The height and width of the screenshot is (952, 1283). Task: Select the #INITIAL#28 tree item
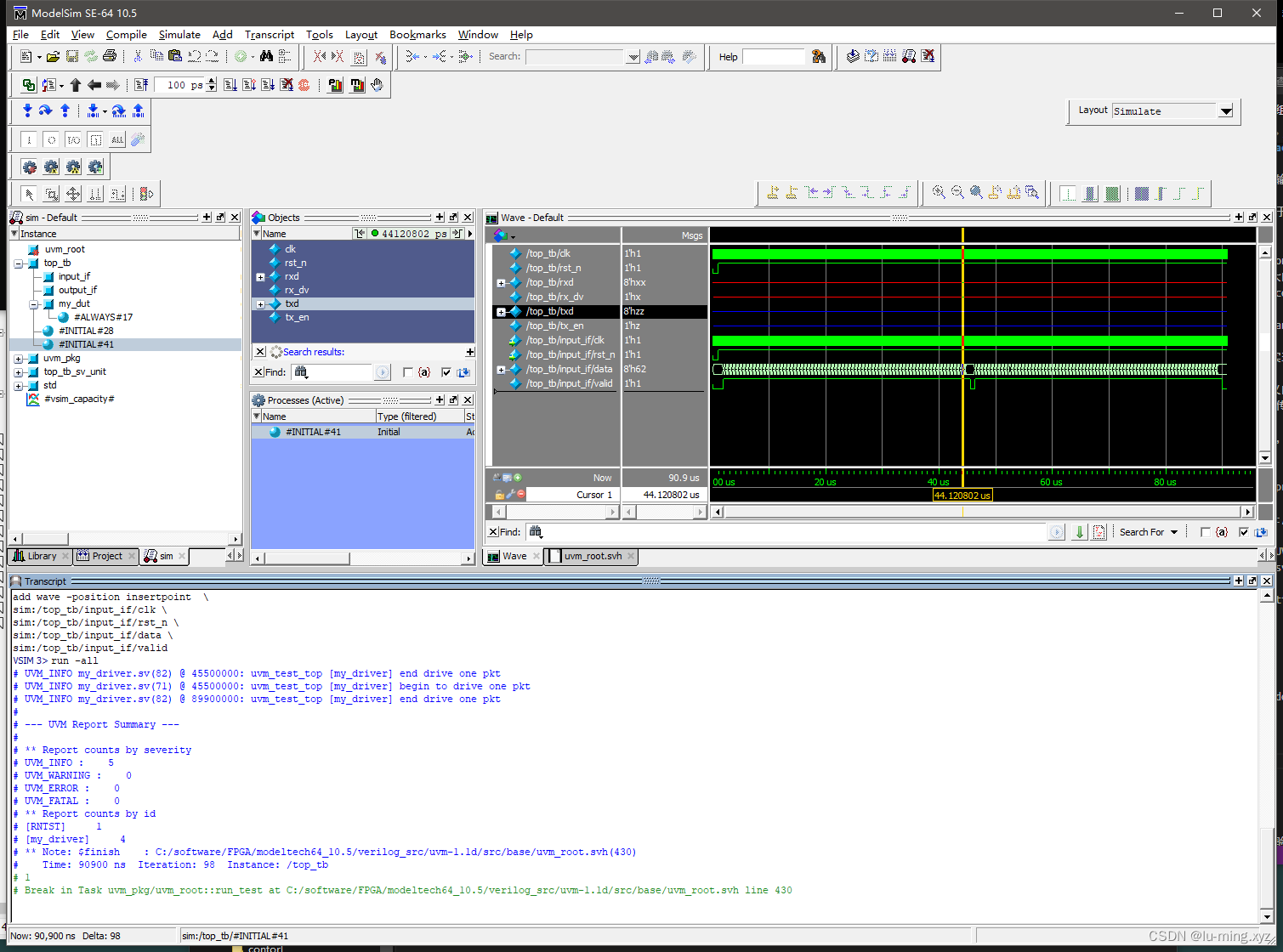pos(86,331)
